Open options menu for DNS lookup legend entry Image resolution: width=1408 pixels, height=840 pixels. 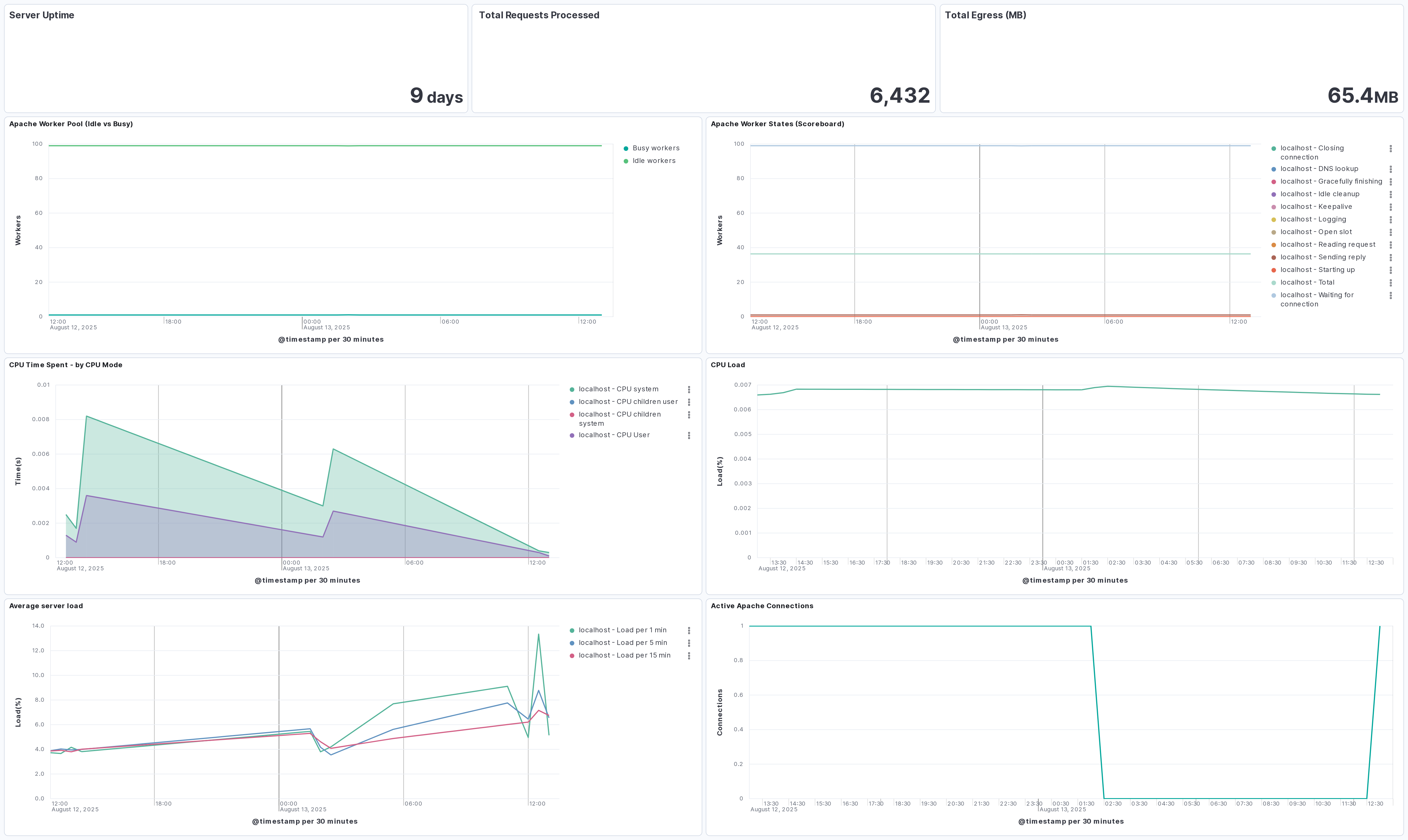pyautogui.click(x=1391, y=169)
